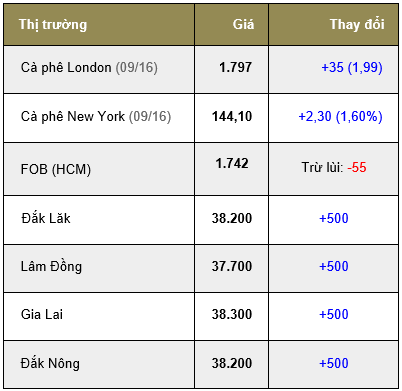Click the London price 1.797
Viewport: 402px width, 391px height.
(x=235, y=67)
